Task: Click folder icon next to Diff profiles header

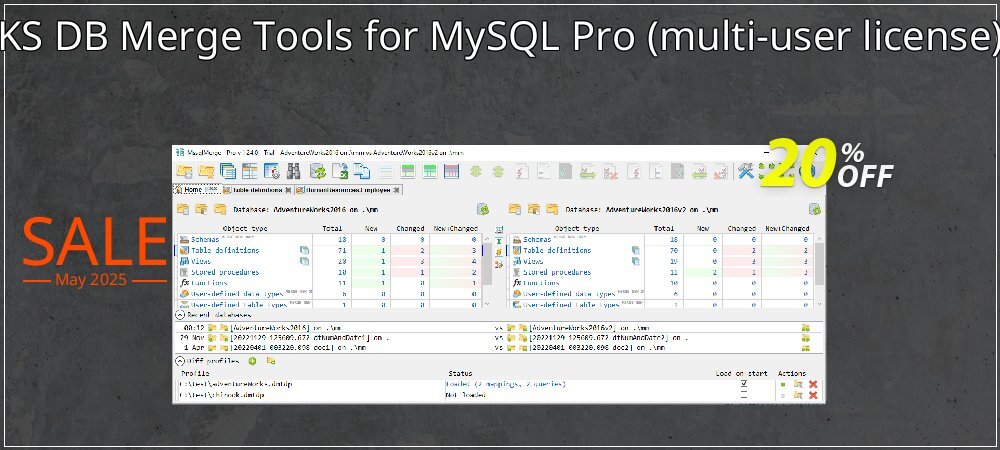Action: (x=271, y=361)
